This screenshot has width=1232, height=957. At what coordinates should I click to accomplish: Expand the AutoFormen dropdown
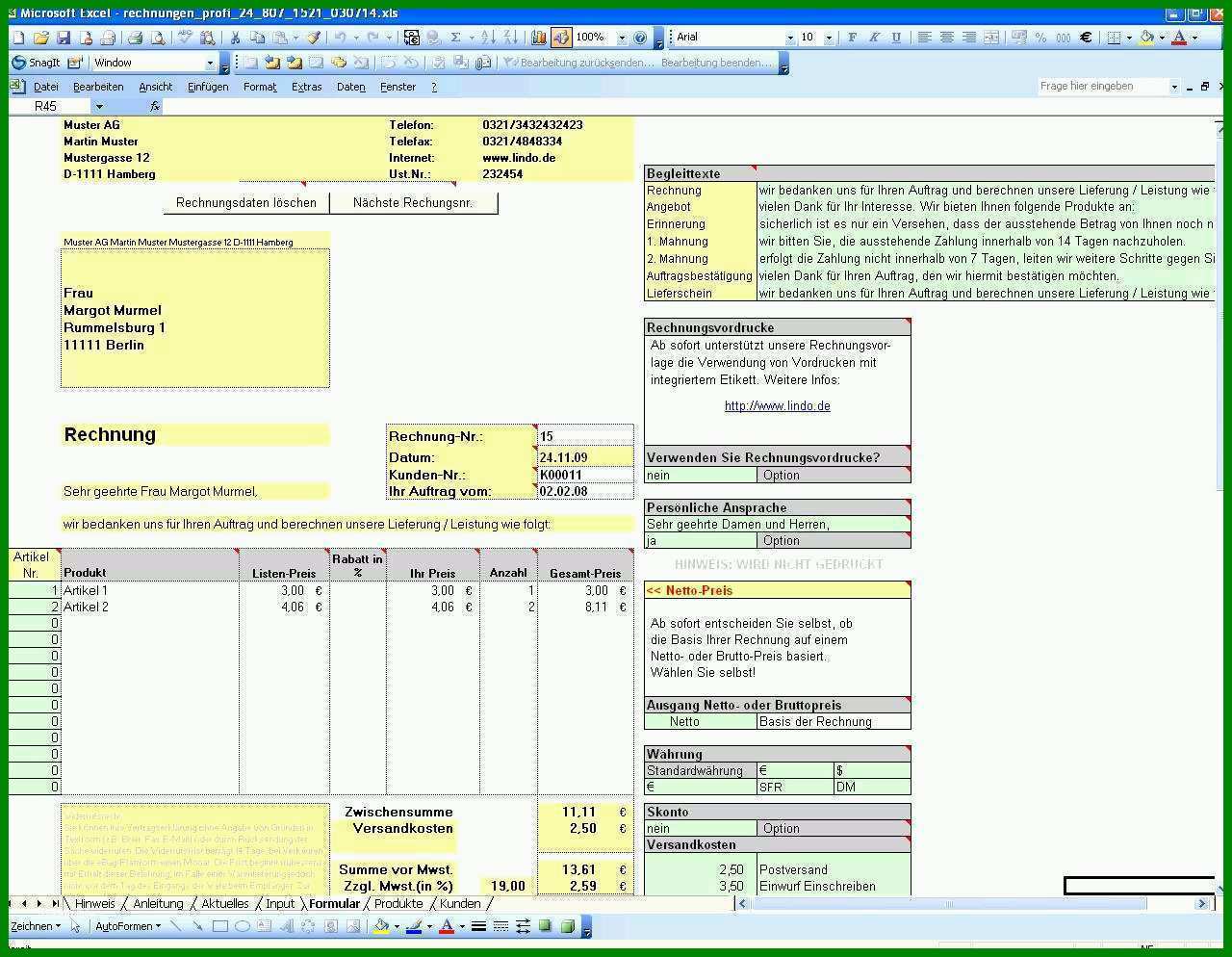click(128, 926)
